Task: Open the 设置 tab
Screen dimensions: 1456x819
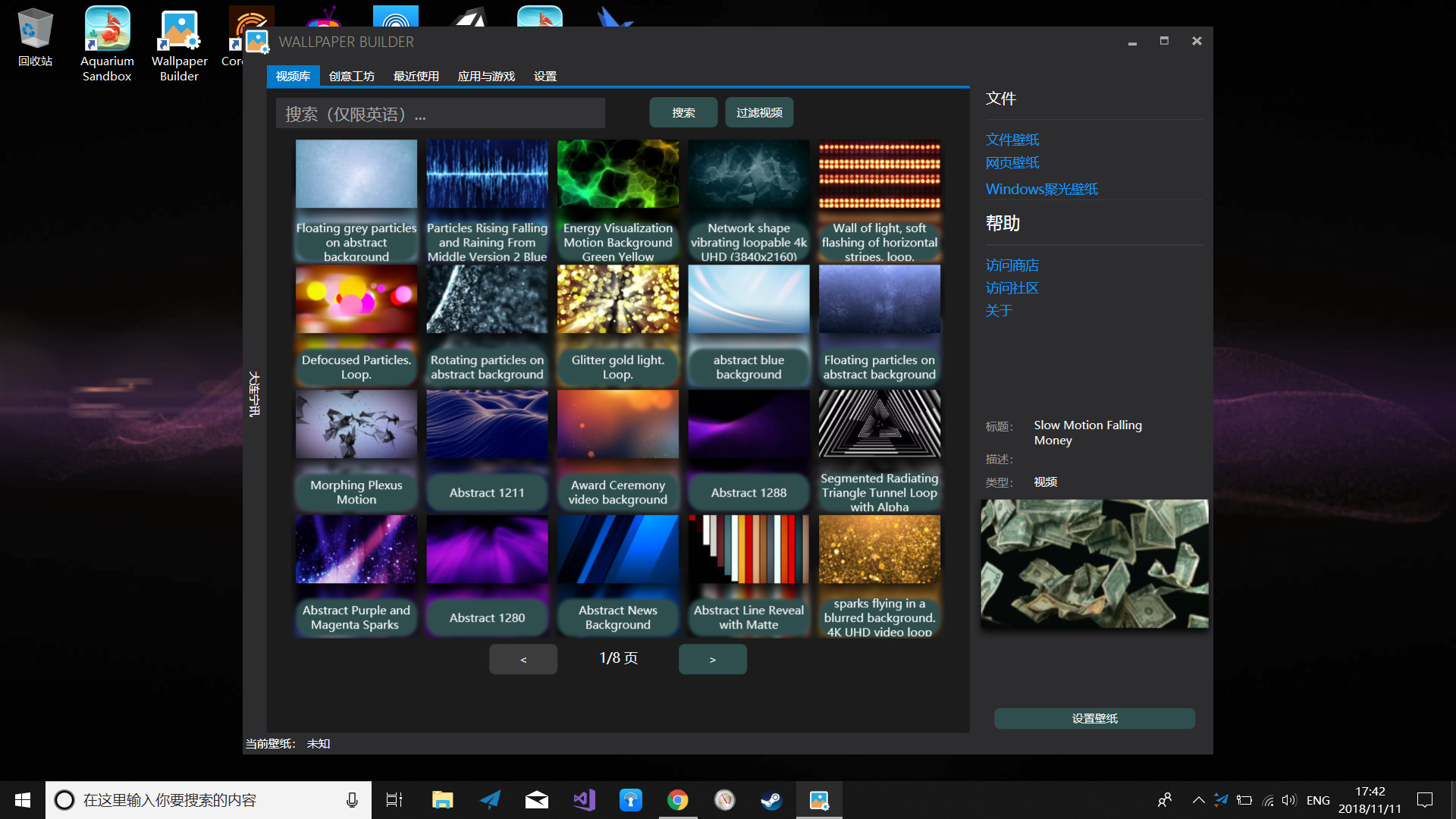Action: [x=543, y=76]
